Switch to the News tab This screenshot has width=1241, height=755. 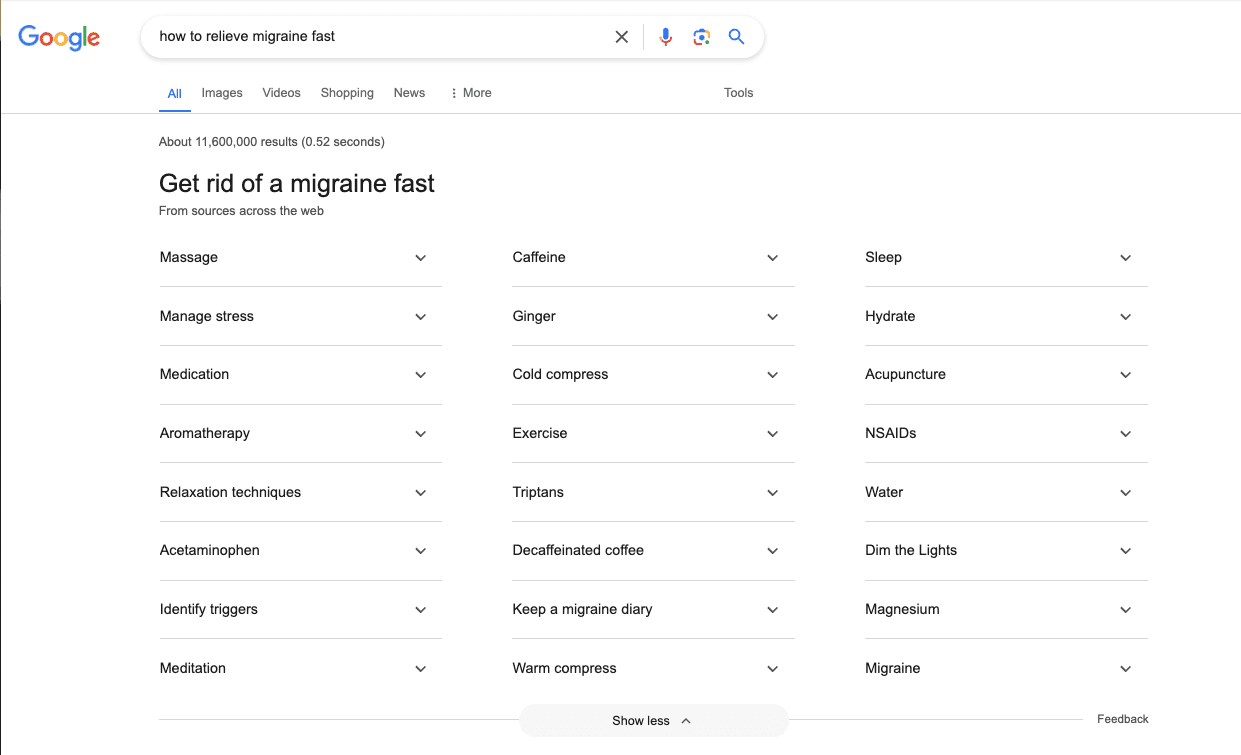point(409,92)
